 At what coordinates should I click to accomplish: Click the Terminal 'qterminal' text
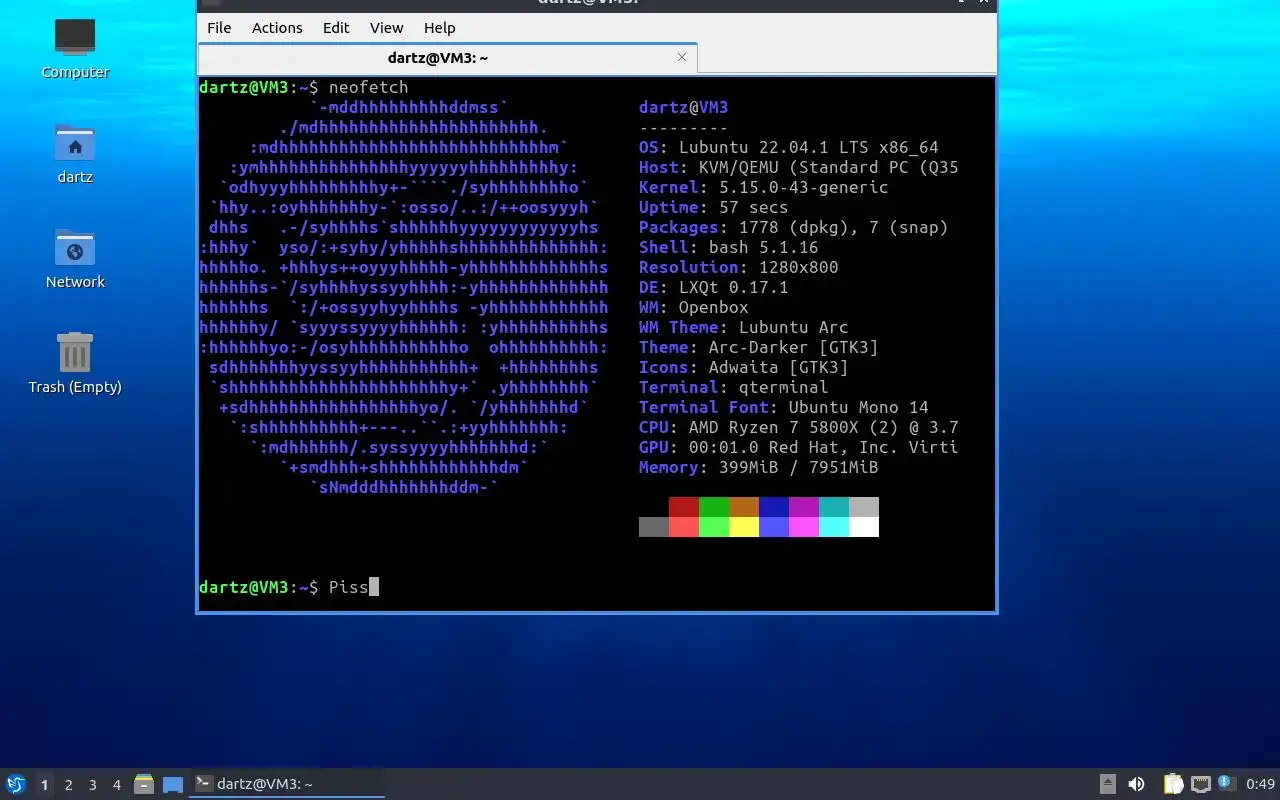point(784,387)
